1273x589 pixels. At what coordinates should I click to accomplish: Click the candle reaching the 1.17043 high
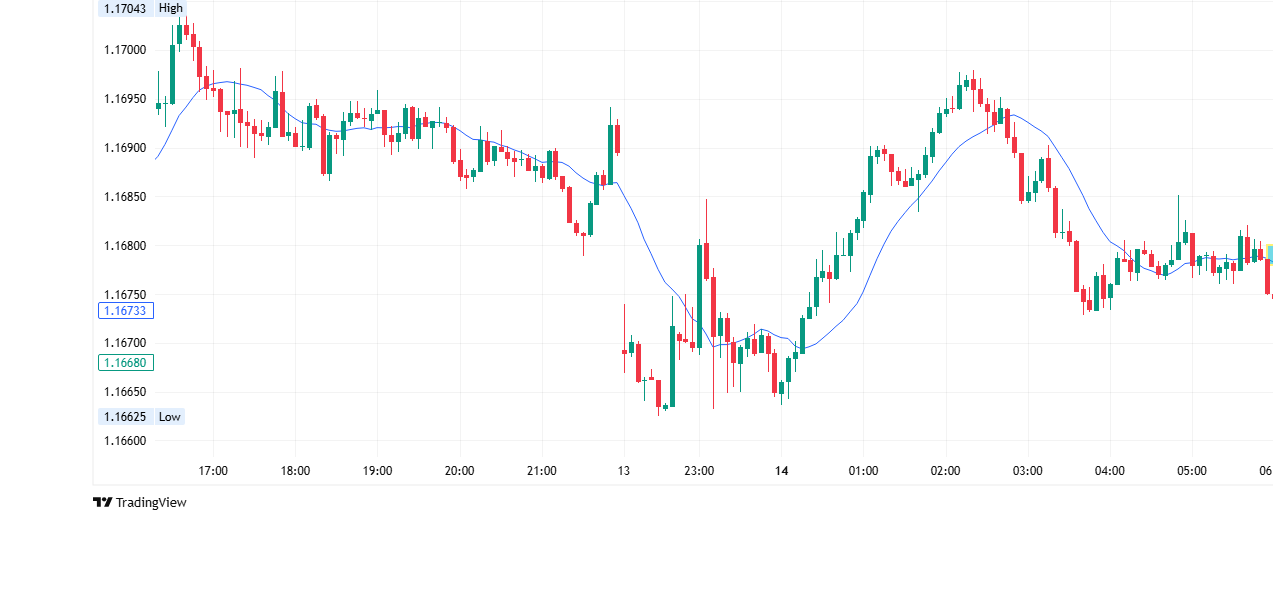coord(186,26)
